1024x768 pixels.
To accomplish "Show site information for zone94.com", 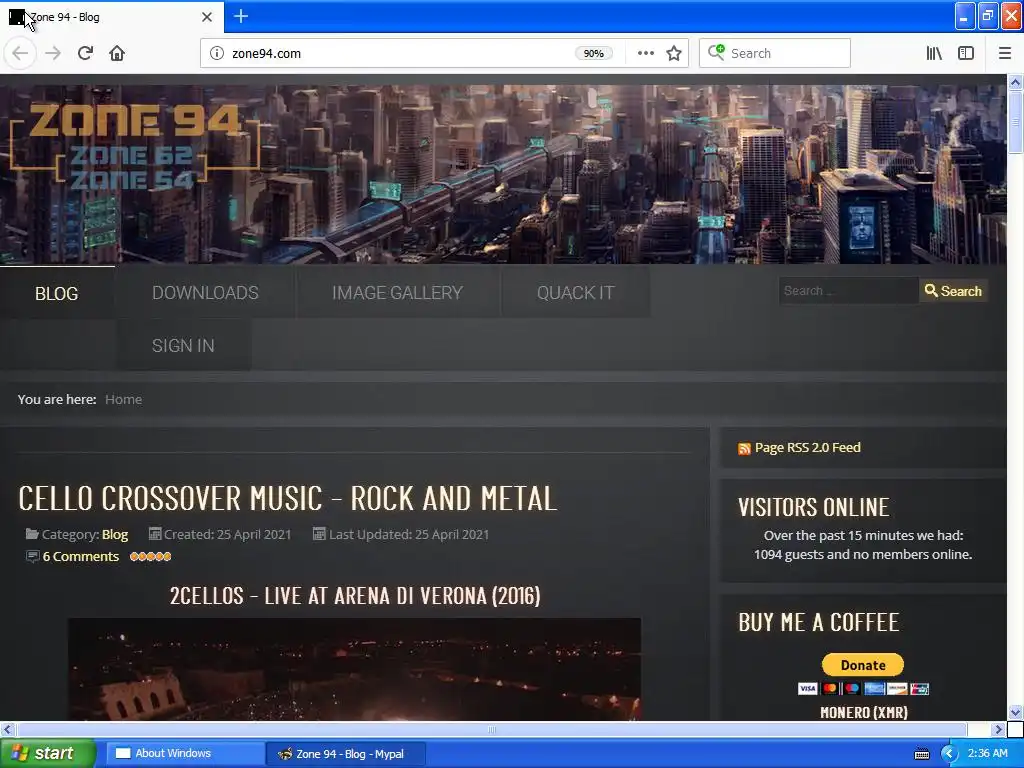I will (x=216, y=54).
